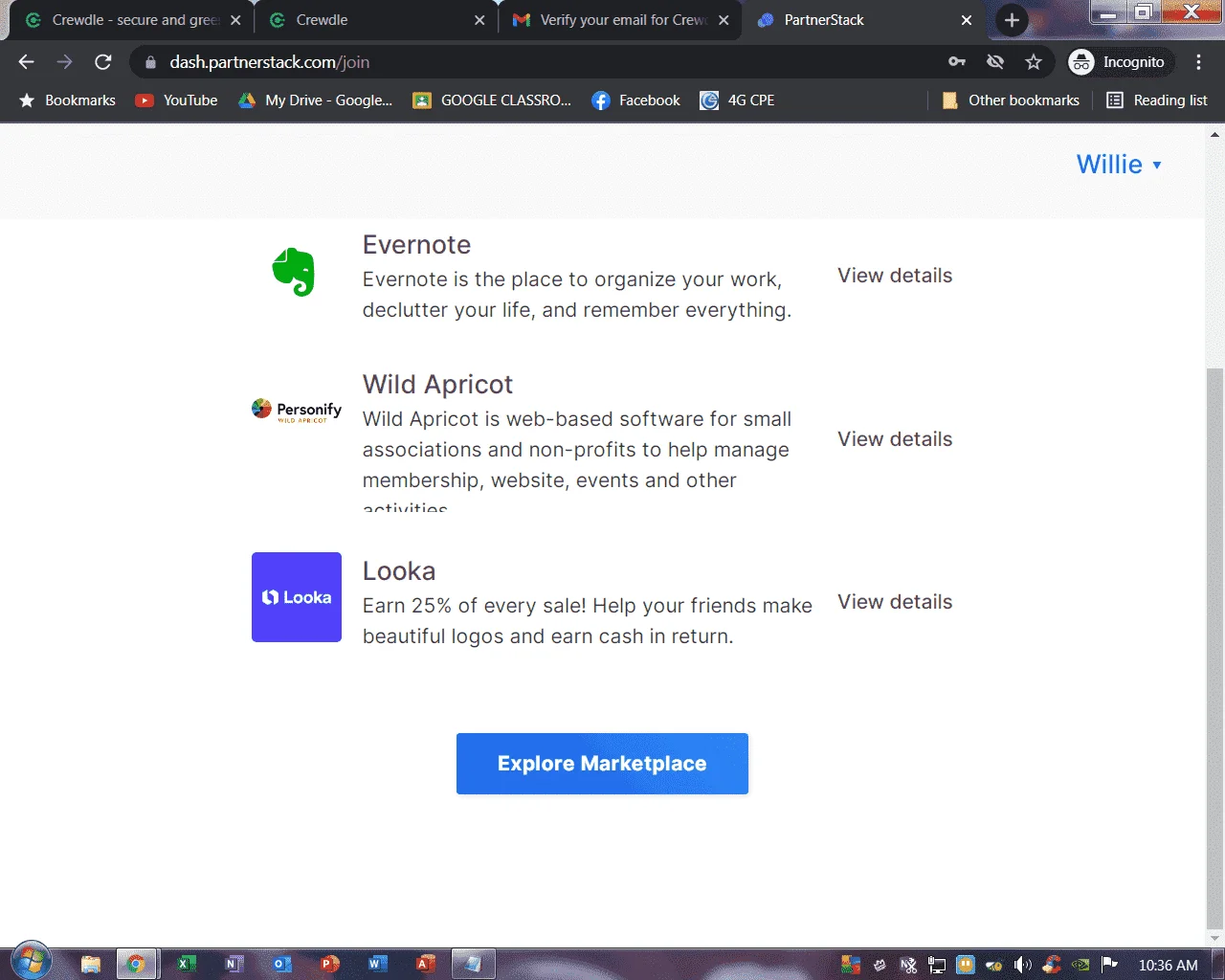
Task: Close the PartnerStack tab
Action: pos(967,20)
